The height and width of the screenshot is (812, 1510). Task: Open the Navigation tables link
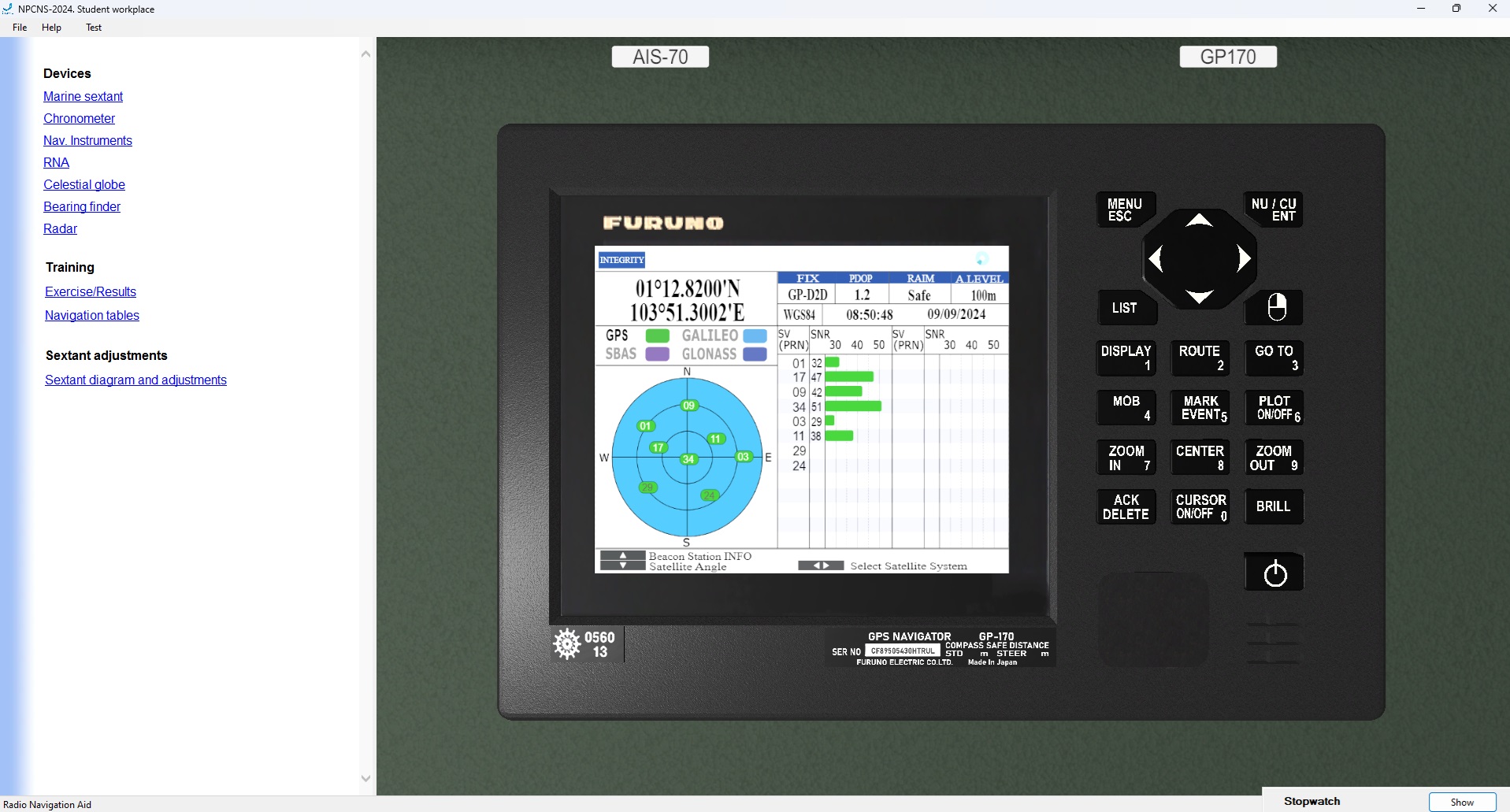tap(92, 315)
